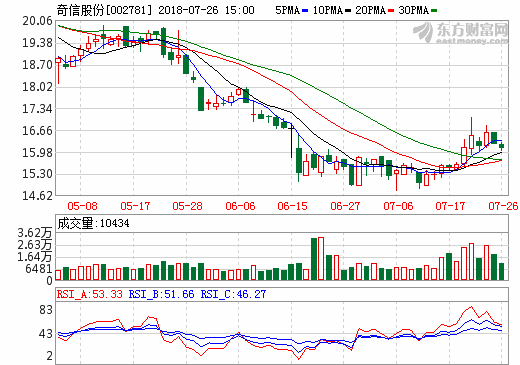Image resolution: width=520 pixels, height=365 pixels.
Task: Click the long black candlestick near 06-15
Action: pyautogui.click(x=292, y=141)
